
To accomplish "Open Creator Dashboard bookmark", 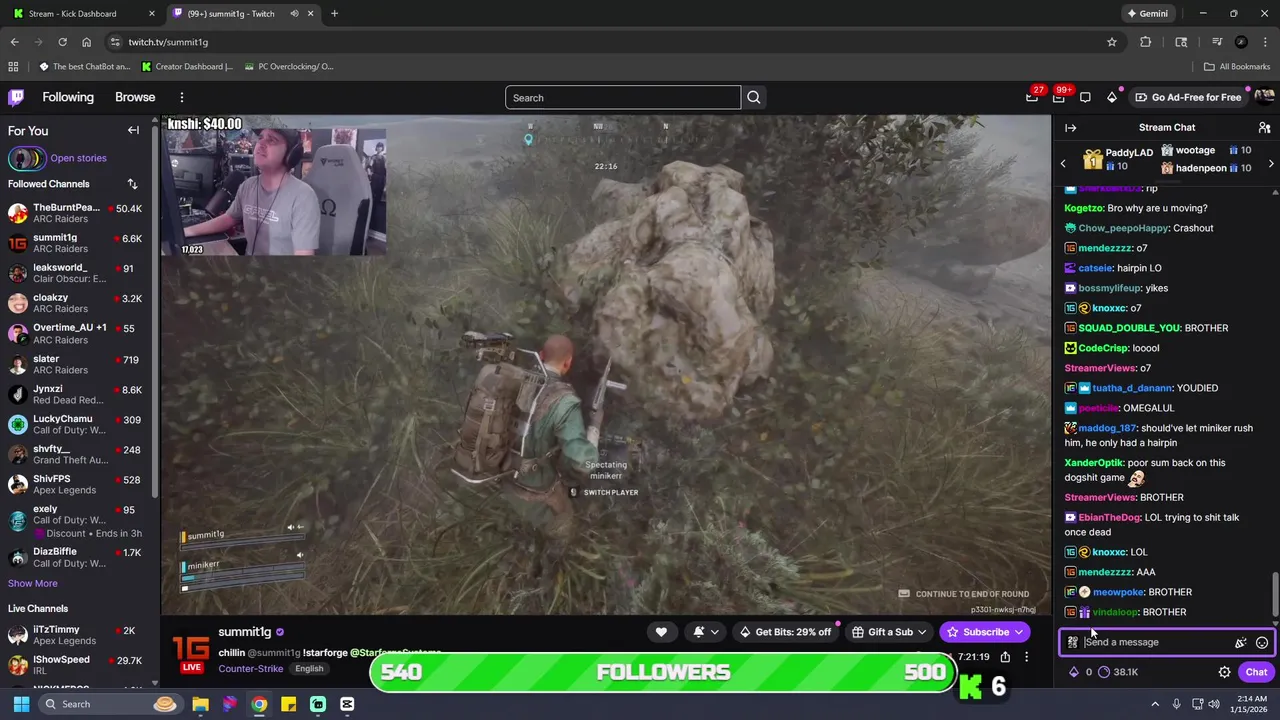I will pyautogui.click(x=187, y=67).
